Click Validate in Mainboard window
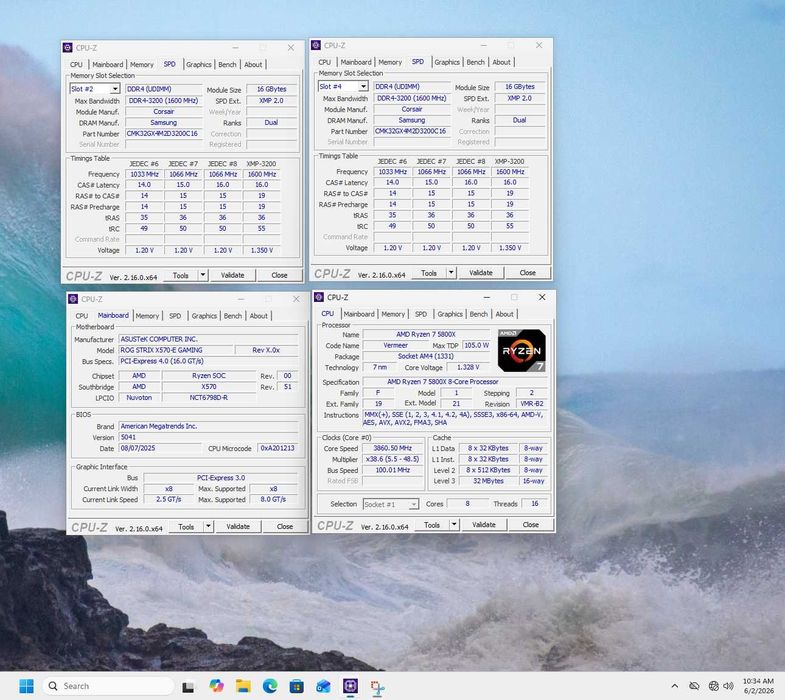 pos(238,527)
